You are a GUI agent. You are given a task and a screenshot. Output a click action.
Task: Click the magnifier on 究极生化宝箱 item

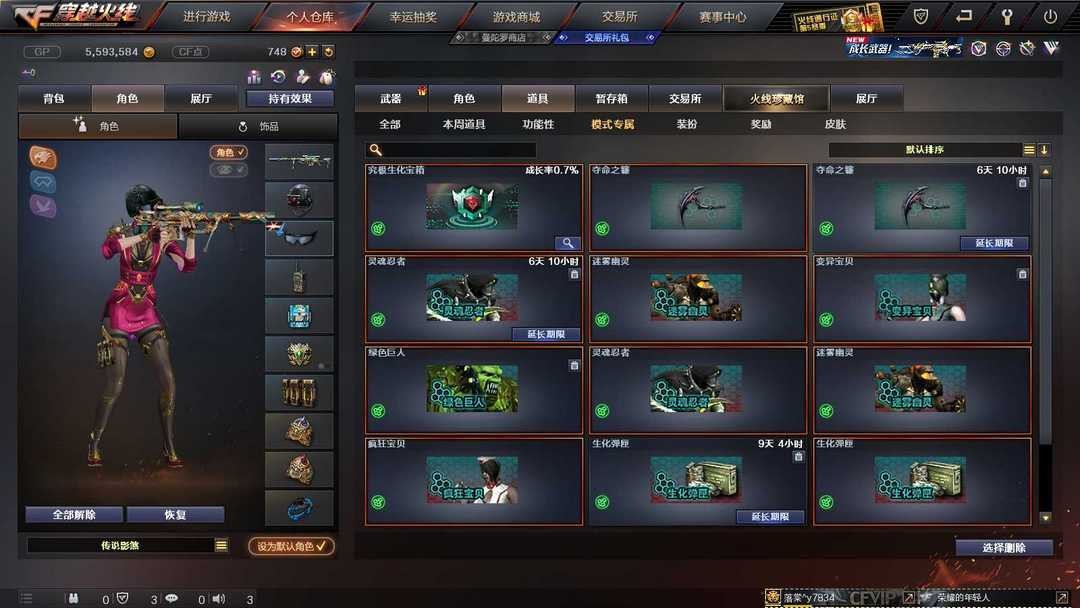(568, 242)
